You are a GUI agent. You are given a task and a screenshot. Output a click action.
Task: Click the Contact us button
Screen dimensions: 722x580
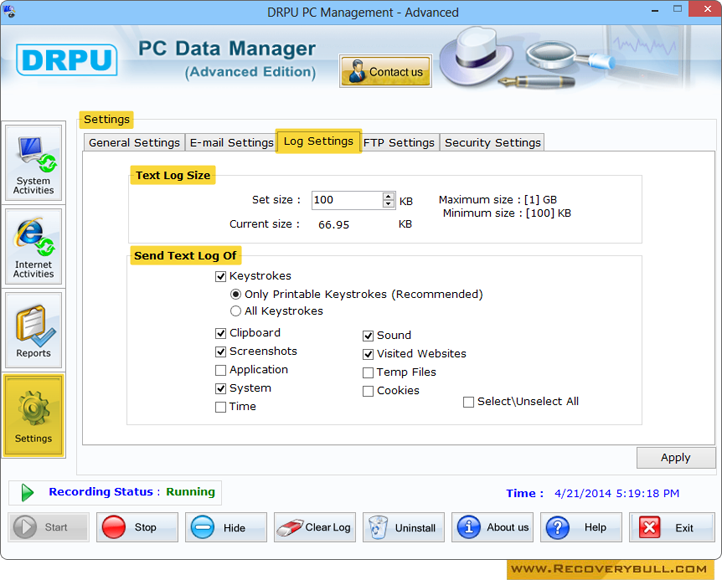pos(385,71)
